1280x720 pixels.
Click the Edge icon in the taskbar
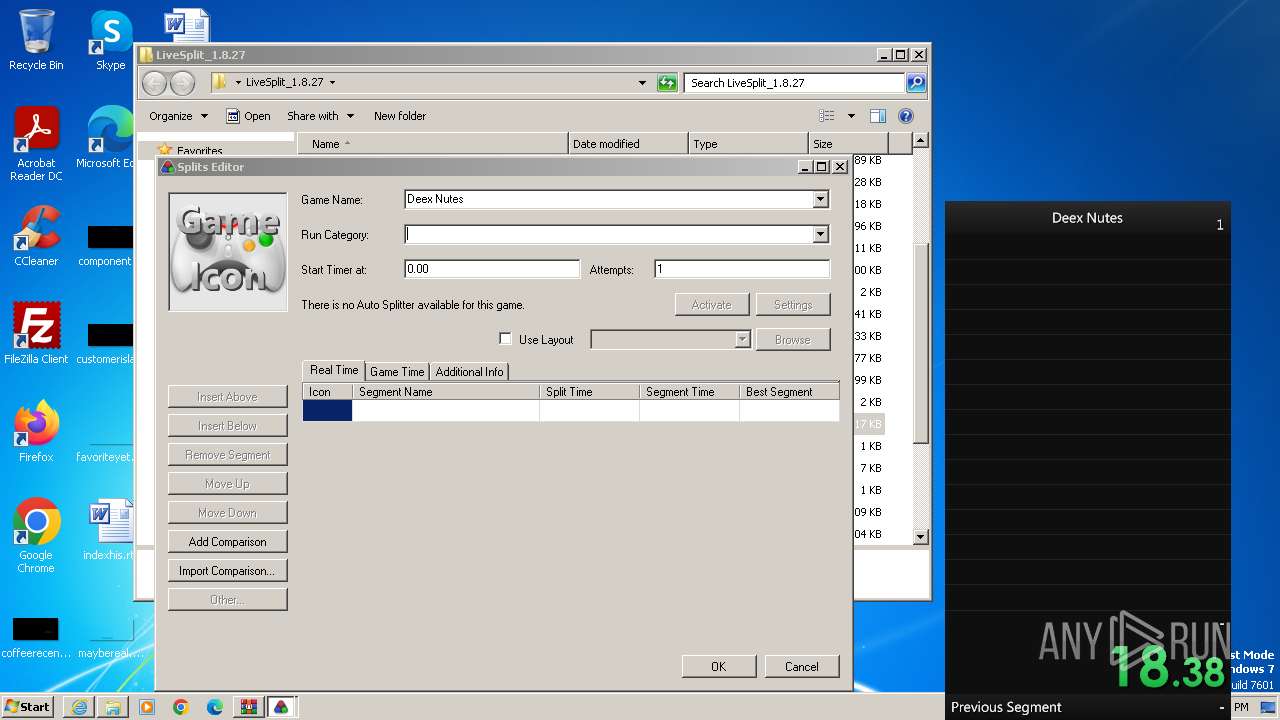click(215, 707)
